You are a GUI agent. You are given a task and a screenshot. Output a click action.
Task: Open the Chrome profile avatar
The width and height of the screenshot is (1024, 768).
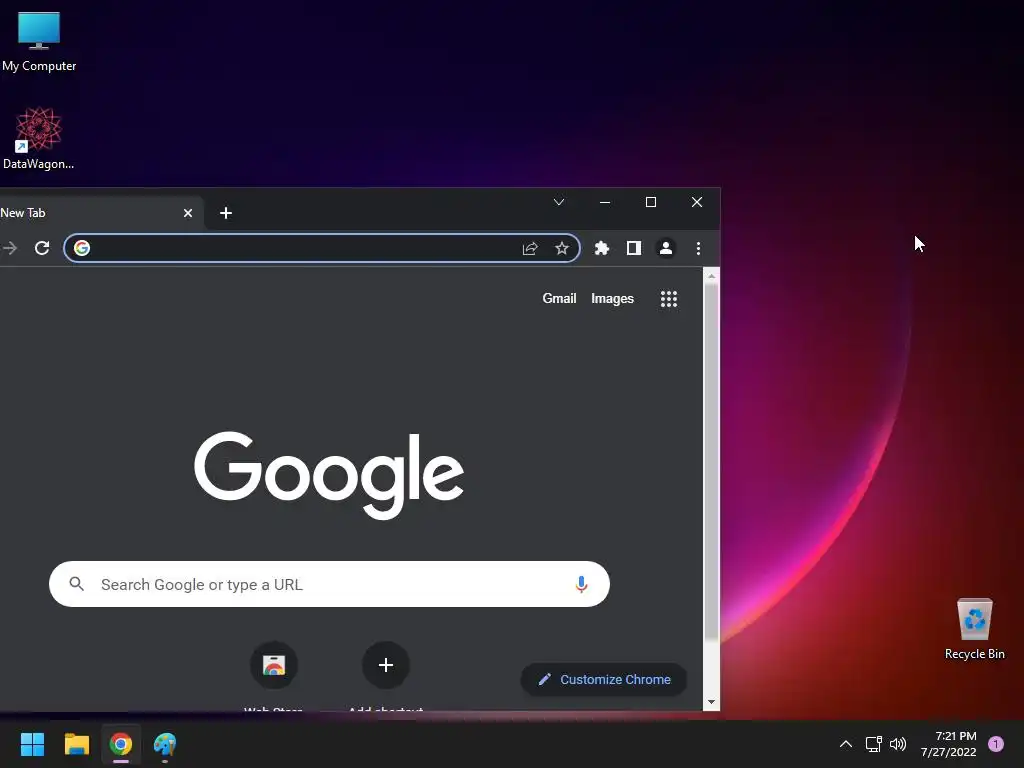[665, 248]
